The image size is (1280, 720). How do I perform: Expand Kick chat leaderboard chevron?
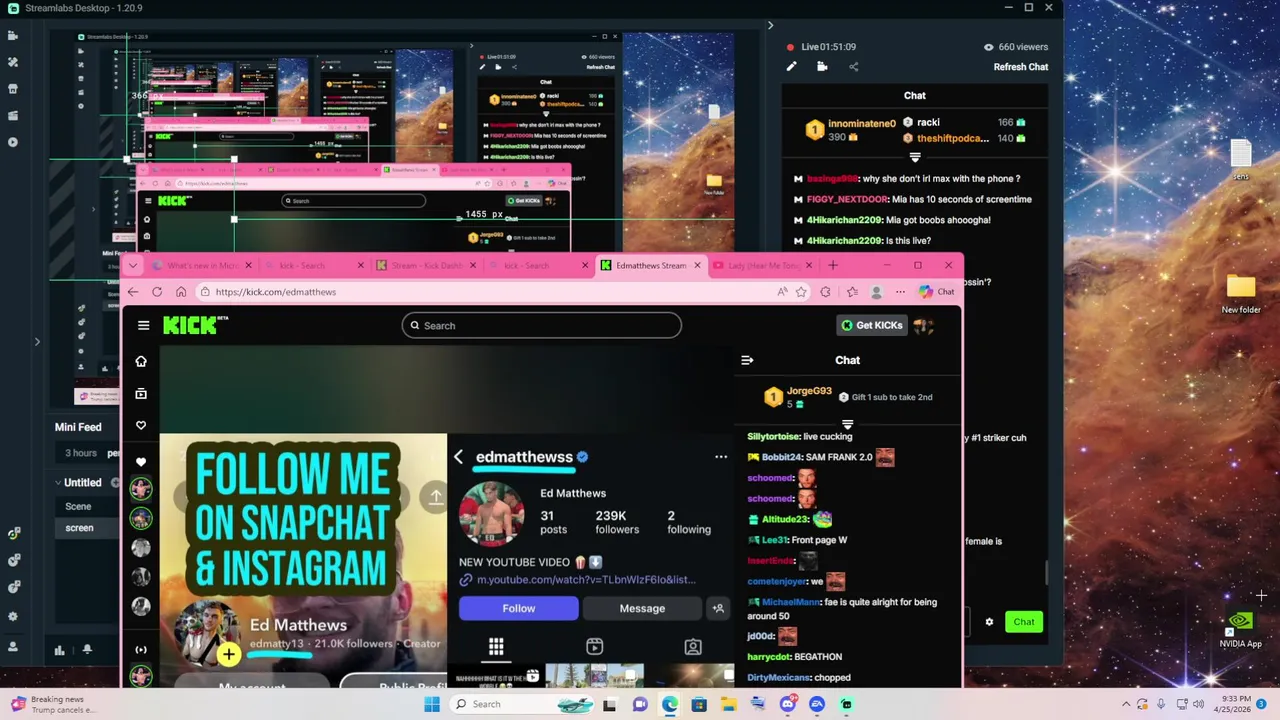(847, 424)
